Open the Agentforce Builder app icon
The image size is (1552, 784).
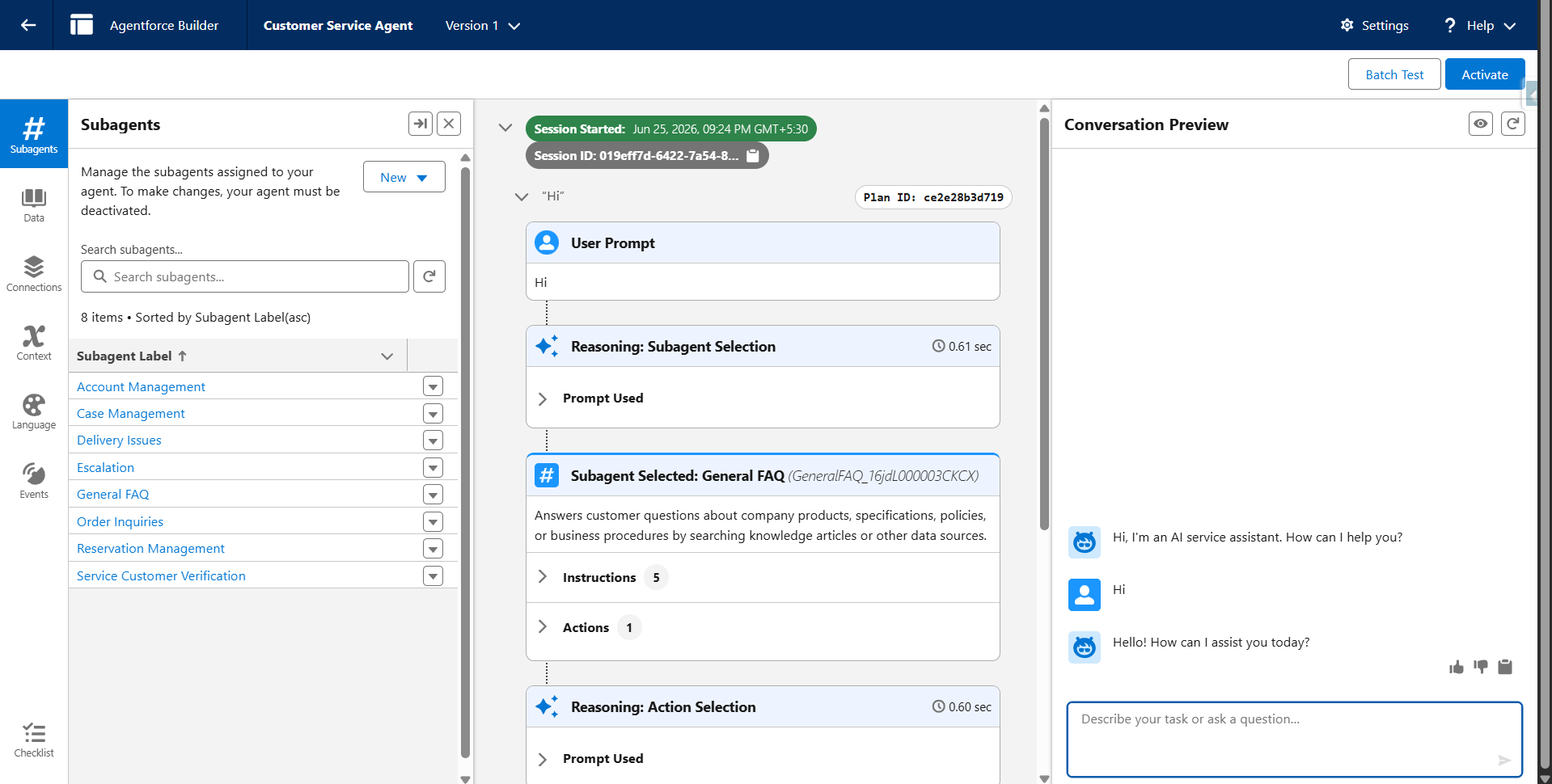pos(82,25)
